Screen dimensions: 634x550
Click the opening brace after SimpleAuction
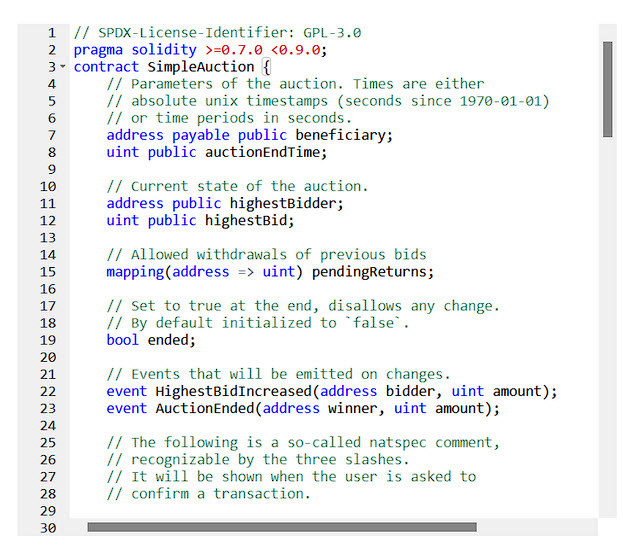[267, 67]
